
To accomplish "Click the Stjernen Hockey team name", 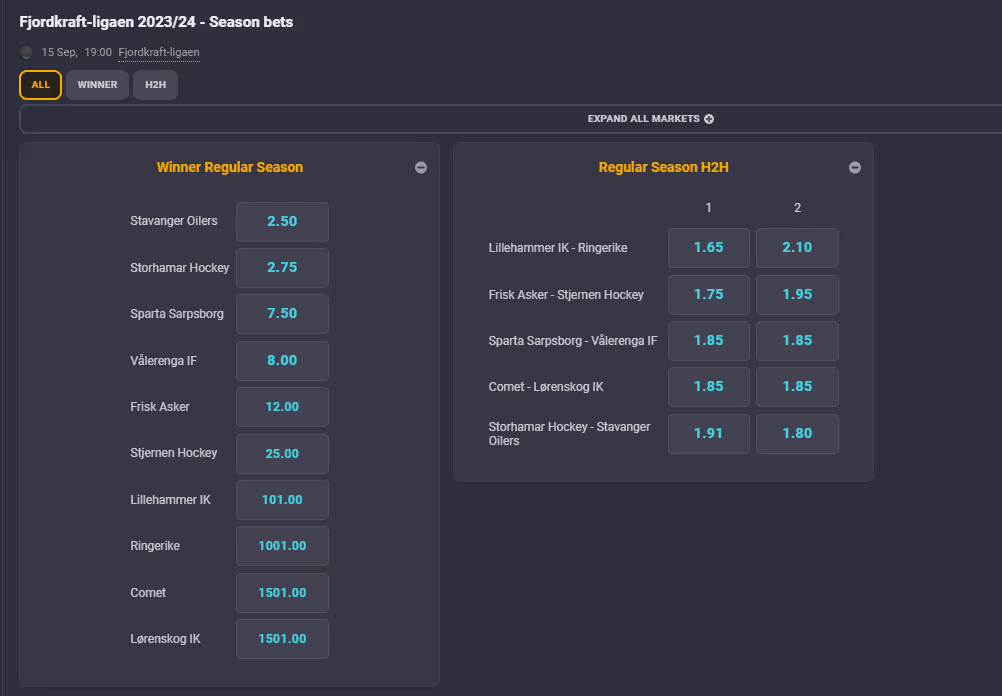I will 174,453.
